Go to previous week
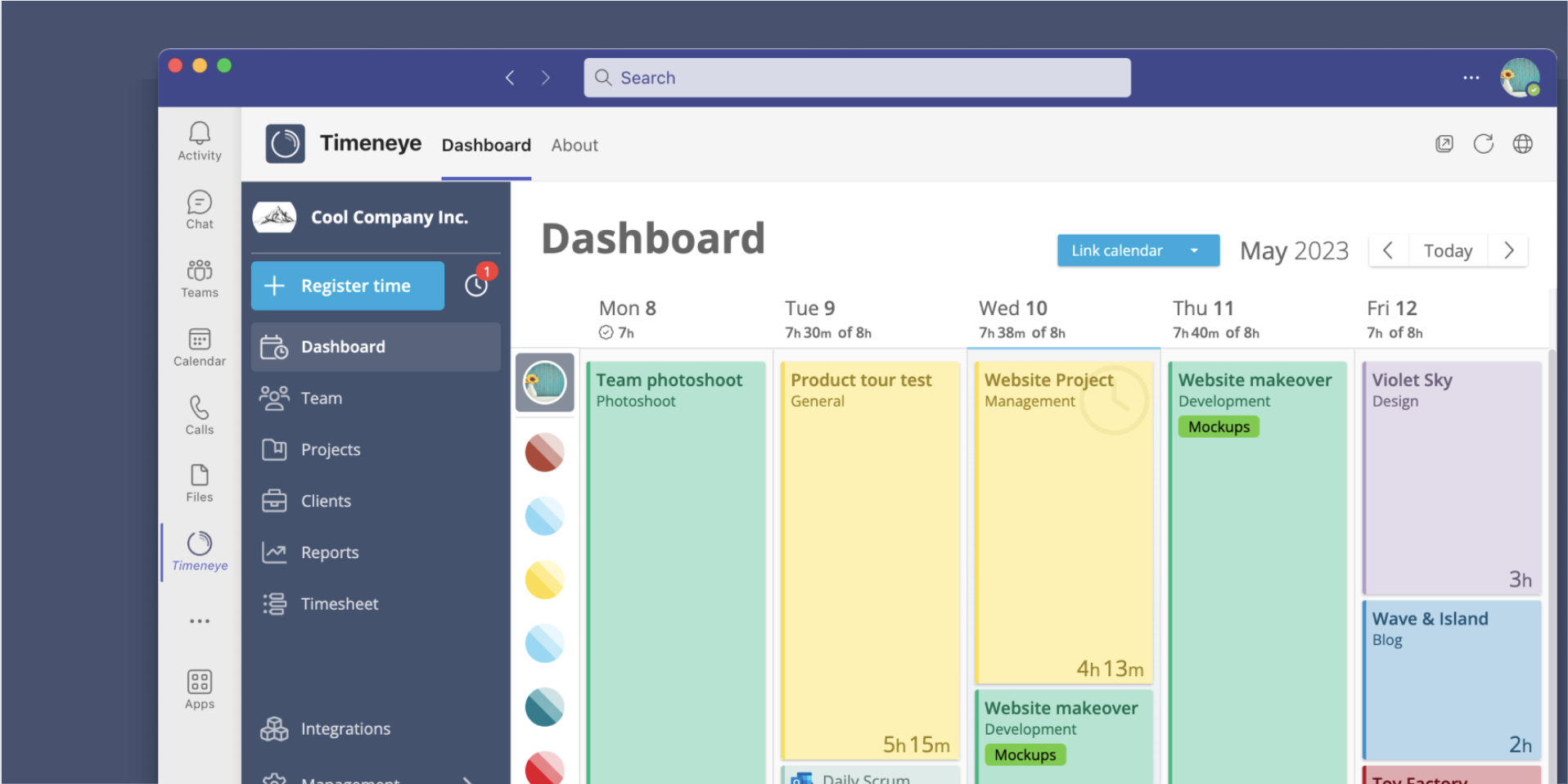Image resolution: width=1568 pixels, height=784 pixels. pos(1389,250)
